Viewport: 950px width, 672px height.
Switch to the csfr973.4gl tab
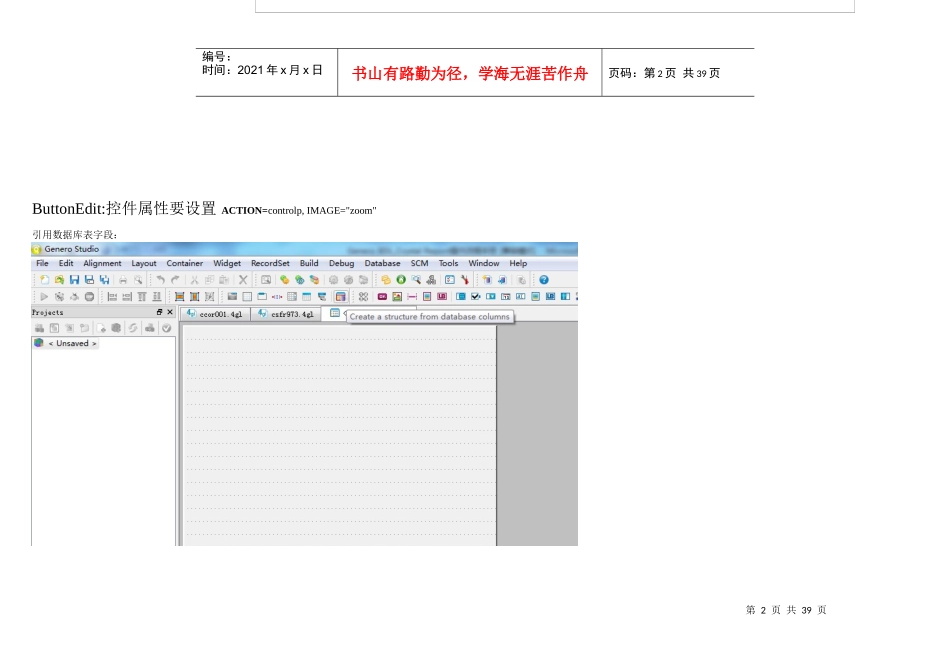[x=287, y=314]
